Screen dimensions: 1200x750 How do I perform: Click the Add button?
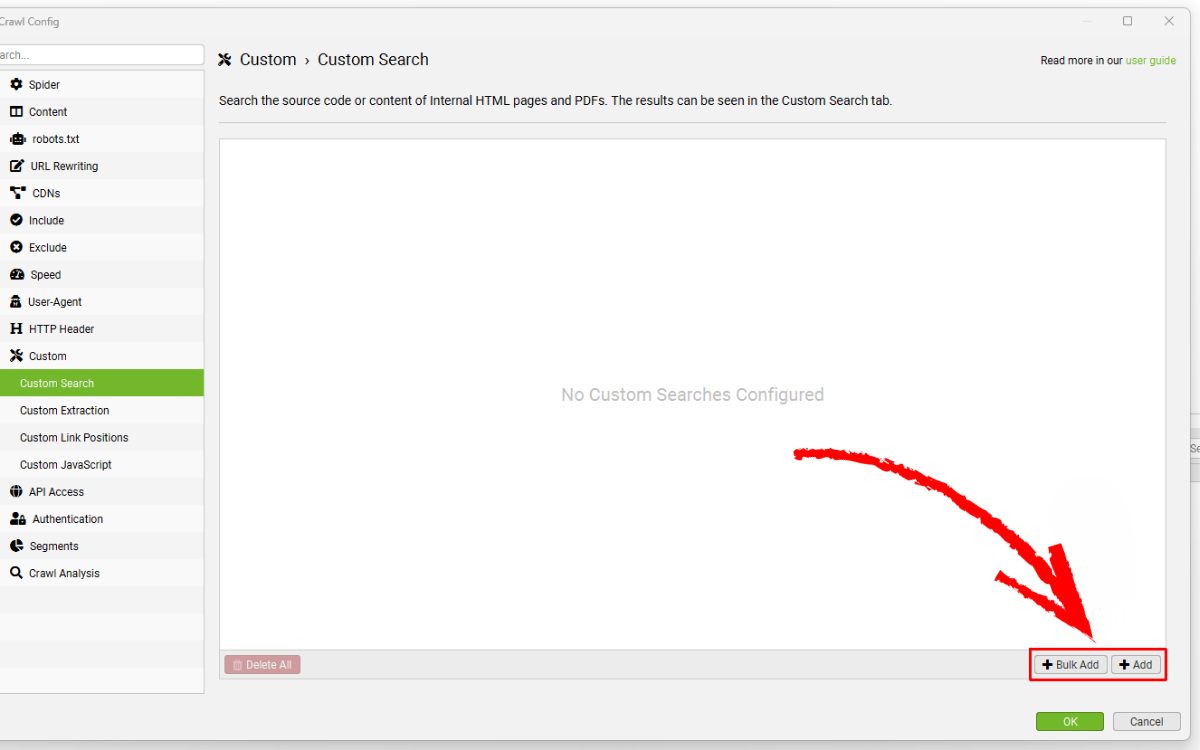pyautogui.click(x=1136, y=665)
